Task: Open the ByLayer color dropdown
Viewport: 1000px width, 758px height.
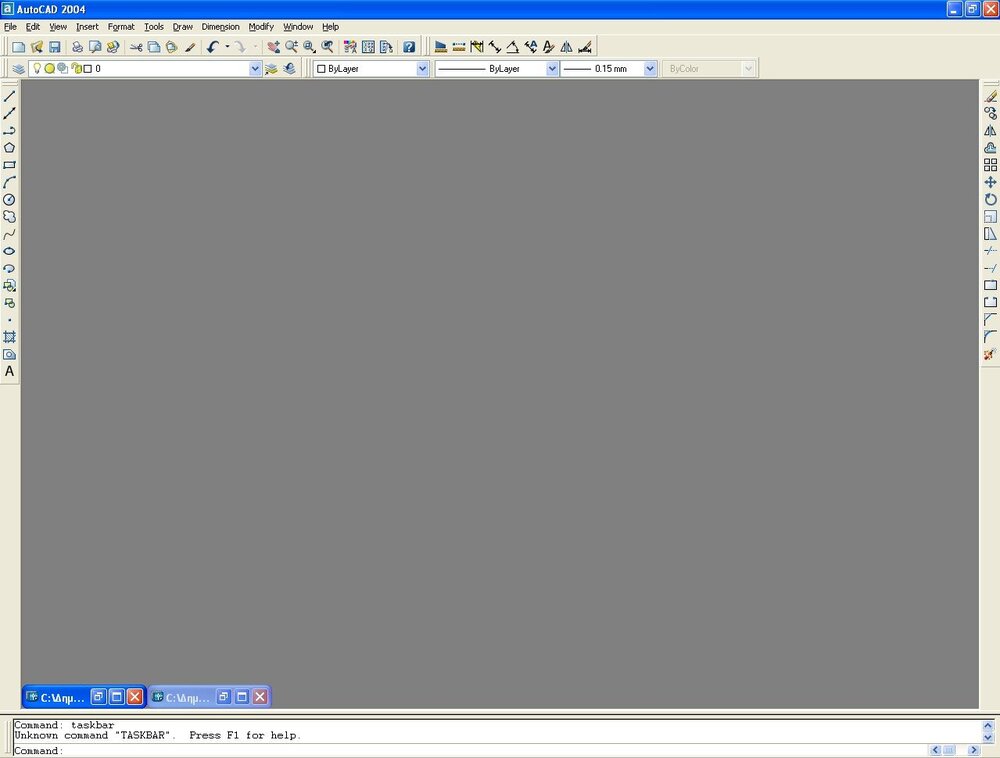Action: coord(422,68)
